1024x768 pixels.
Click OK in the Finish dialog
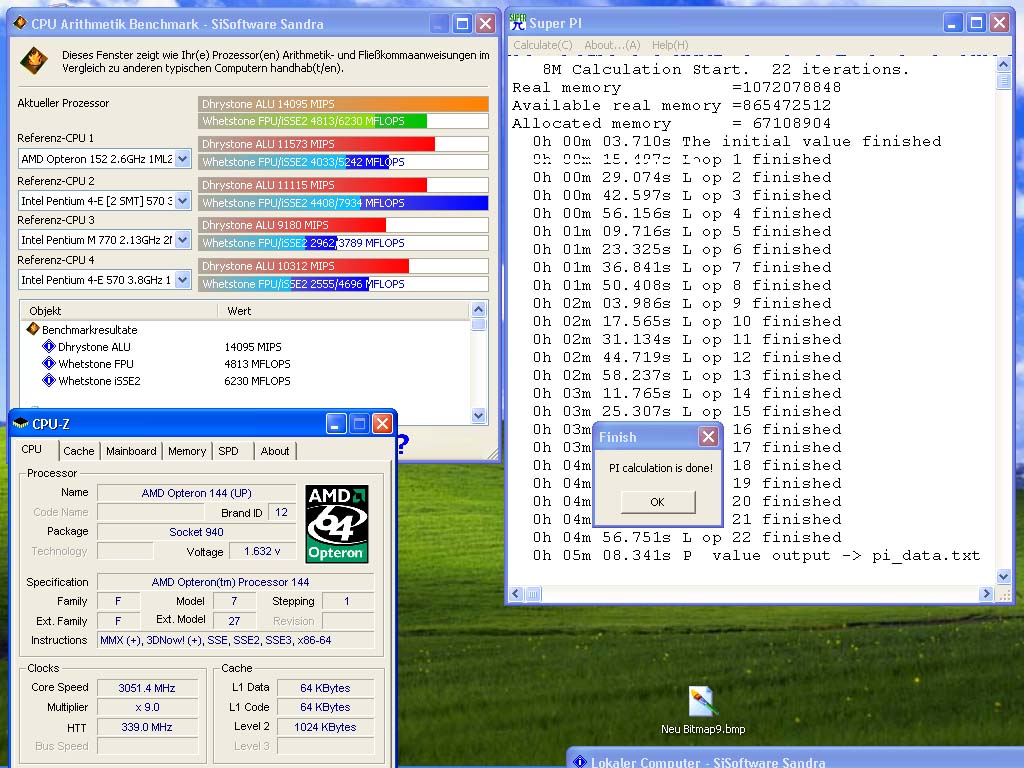click(658, 502)
